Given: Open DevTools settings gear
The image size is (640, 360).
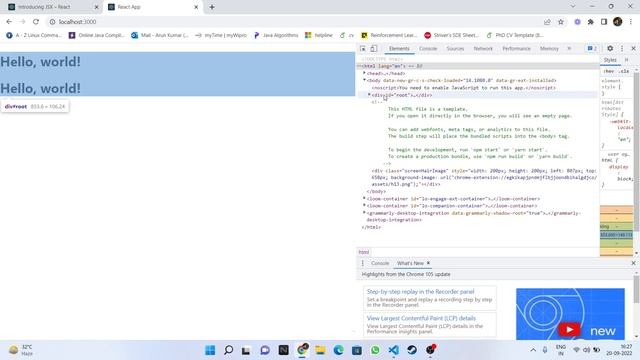Looking at the screenshot, I should pos(610,48).
